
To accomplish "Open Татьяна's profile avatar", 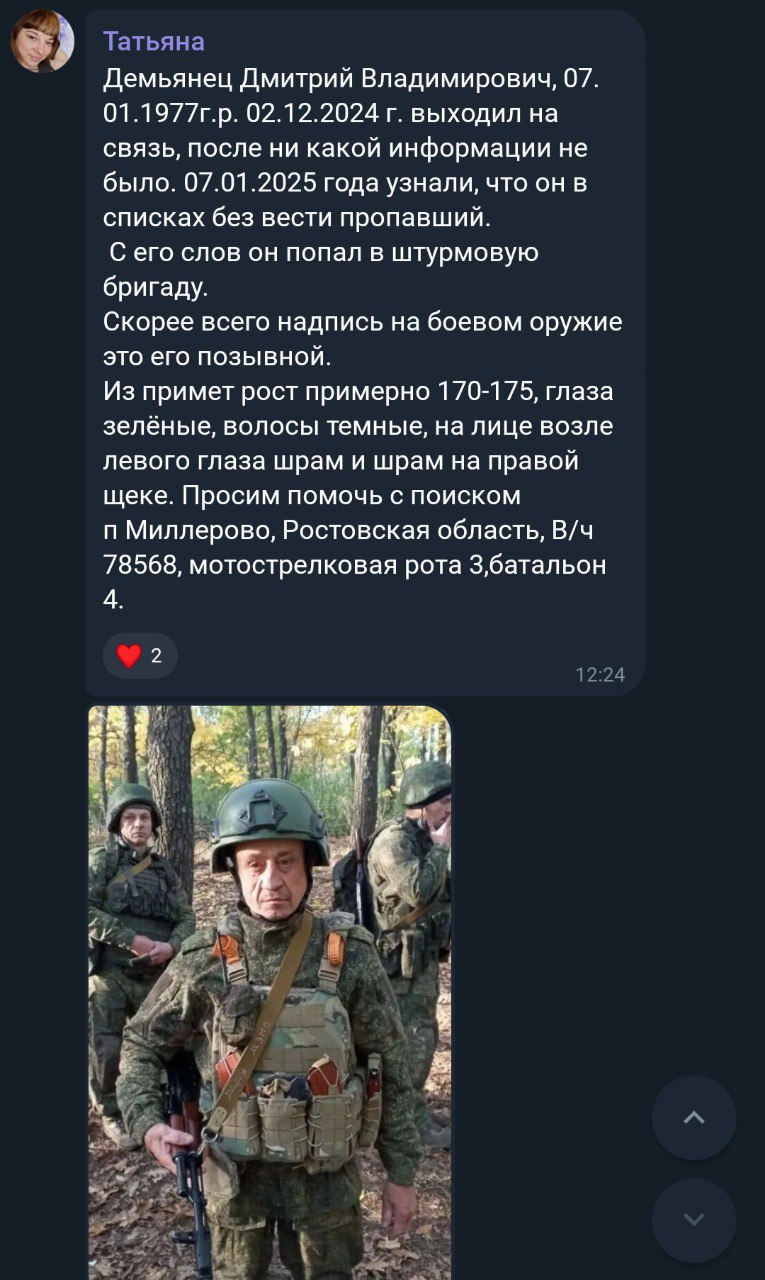I will (42, 42).
